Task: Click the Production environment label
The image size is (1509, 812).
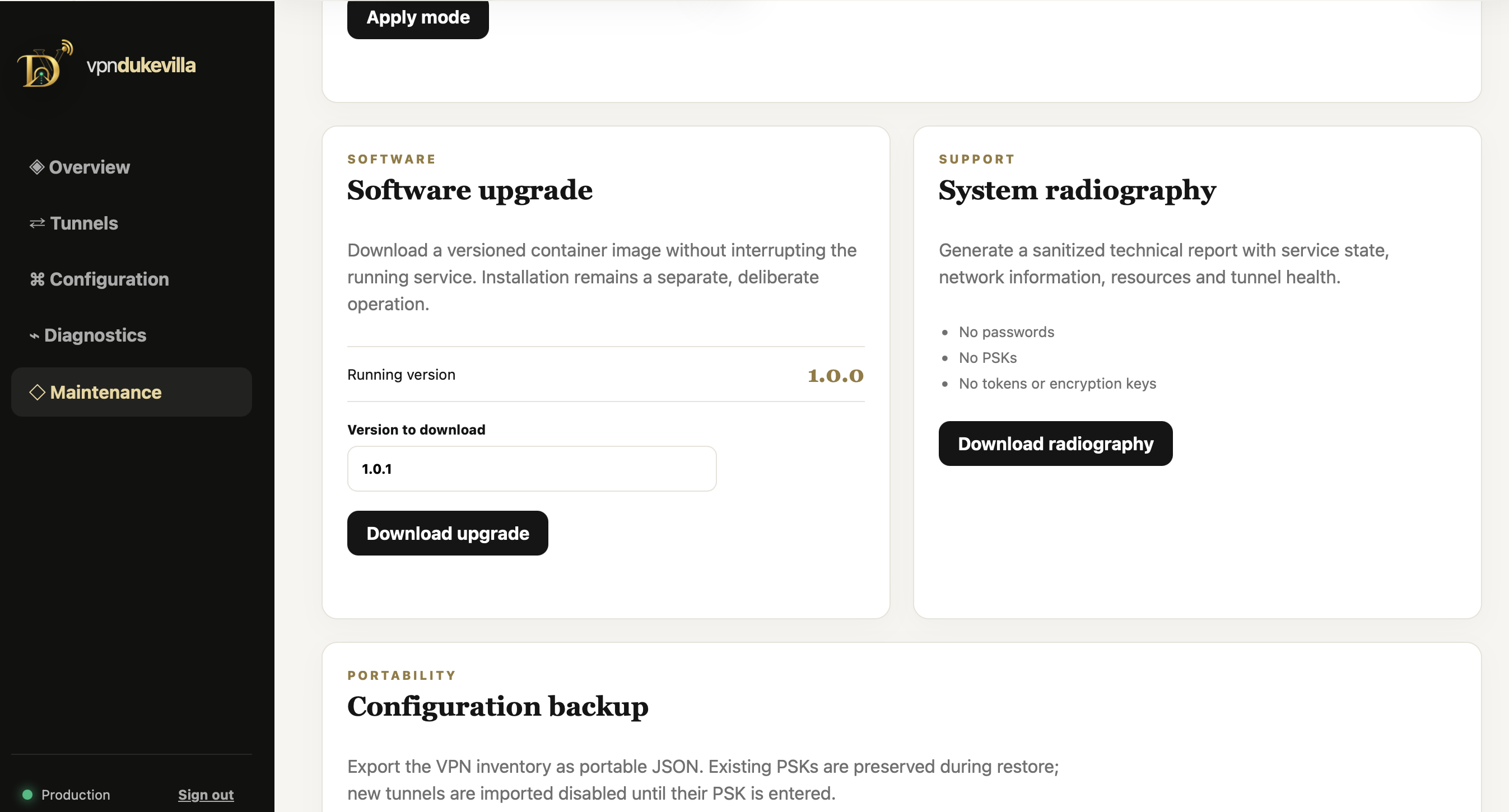Action: 76,795
